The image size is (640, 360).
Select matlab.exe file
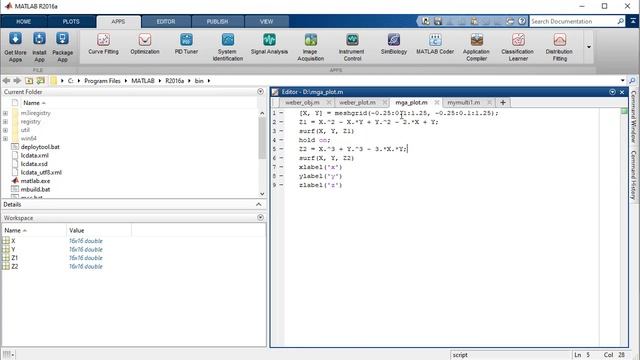(36, 181)
